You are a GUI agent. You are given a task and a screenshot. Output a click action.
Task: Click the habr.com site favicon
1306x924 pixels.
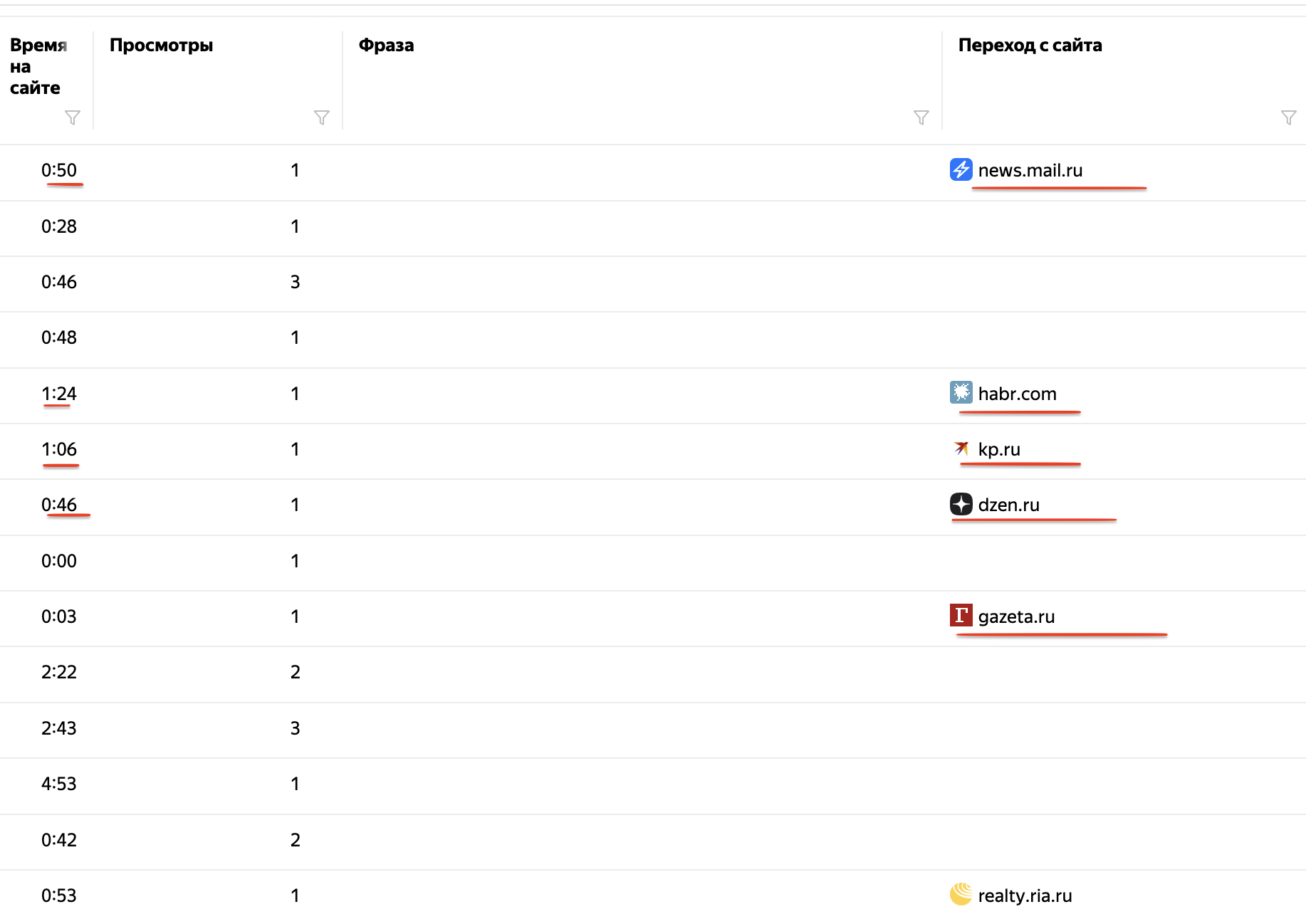[x=961, y=392]
